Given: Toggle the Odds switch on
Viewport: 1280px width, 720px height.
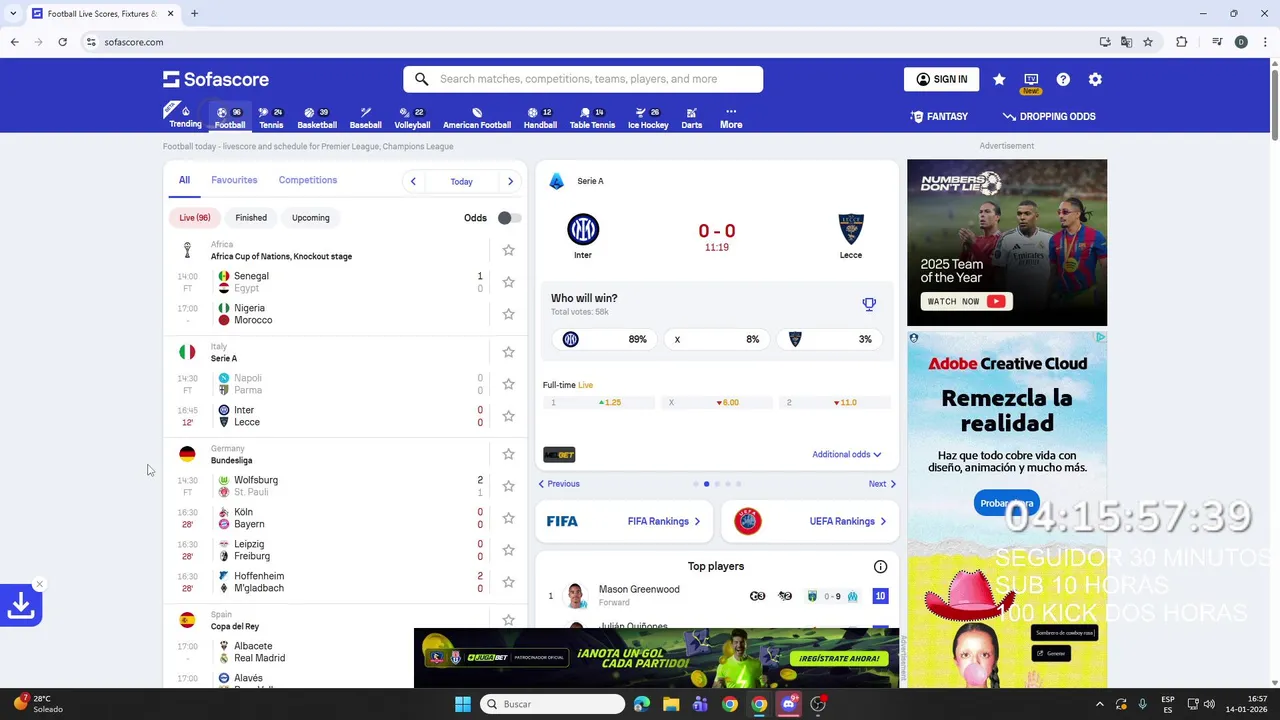Looking at the screenshot, I should coord(509,218).
